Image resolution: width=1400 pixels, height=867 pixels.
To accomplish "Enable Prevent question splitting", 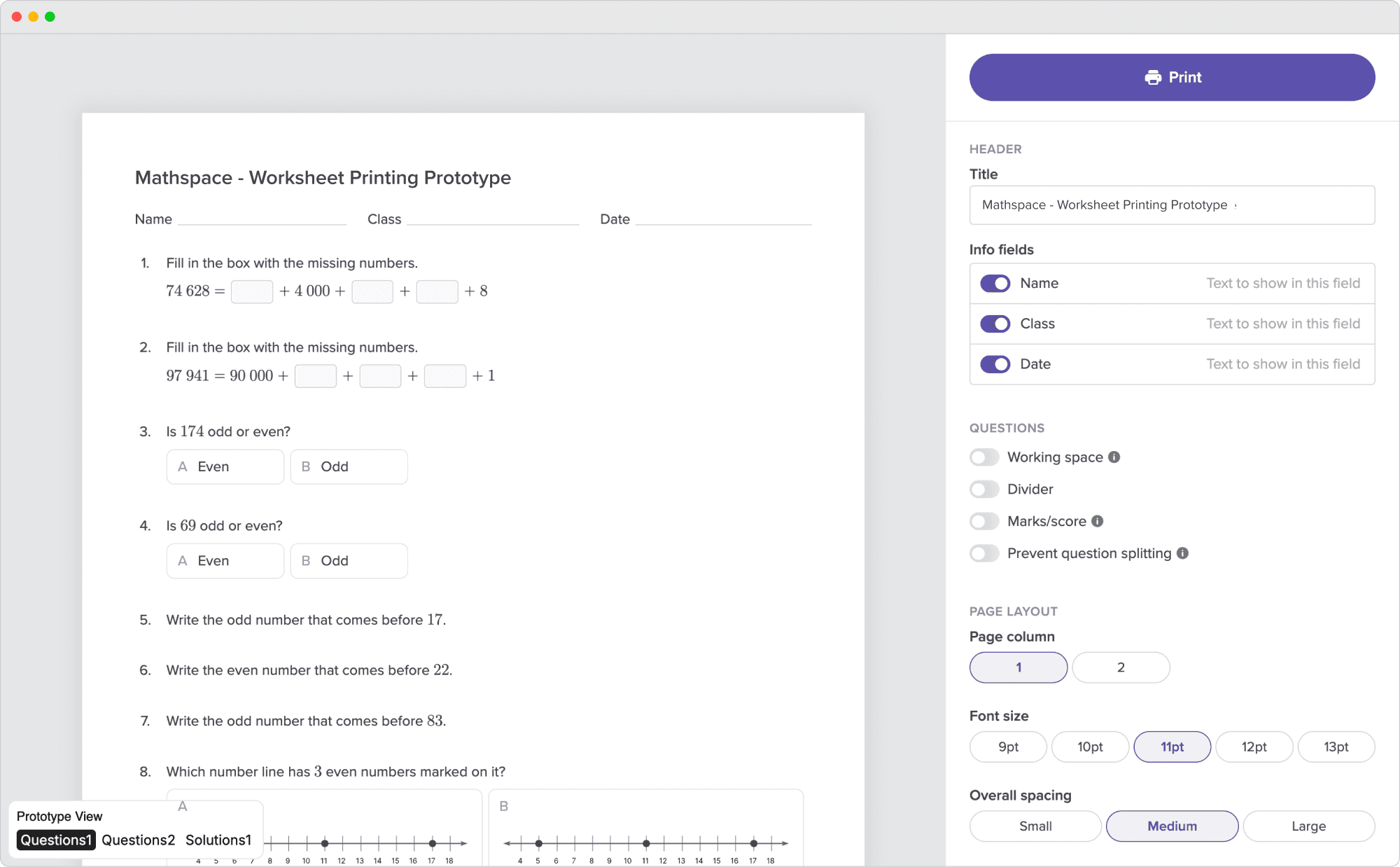I will [x=984, y=553].
